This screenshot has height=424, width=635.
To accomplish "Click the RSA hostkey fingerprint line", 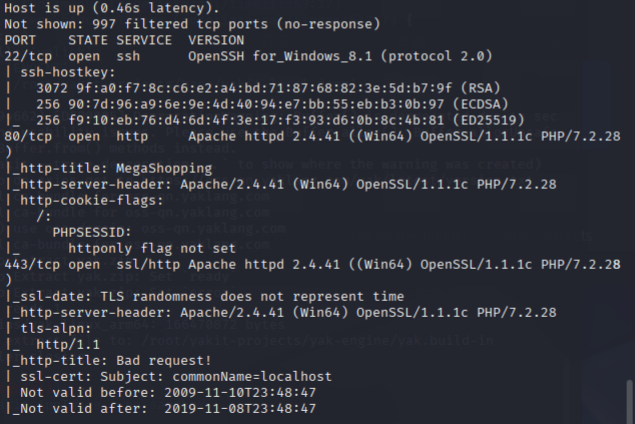I will (268, 88).
